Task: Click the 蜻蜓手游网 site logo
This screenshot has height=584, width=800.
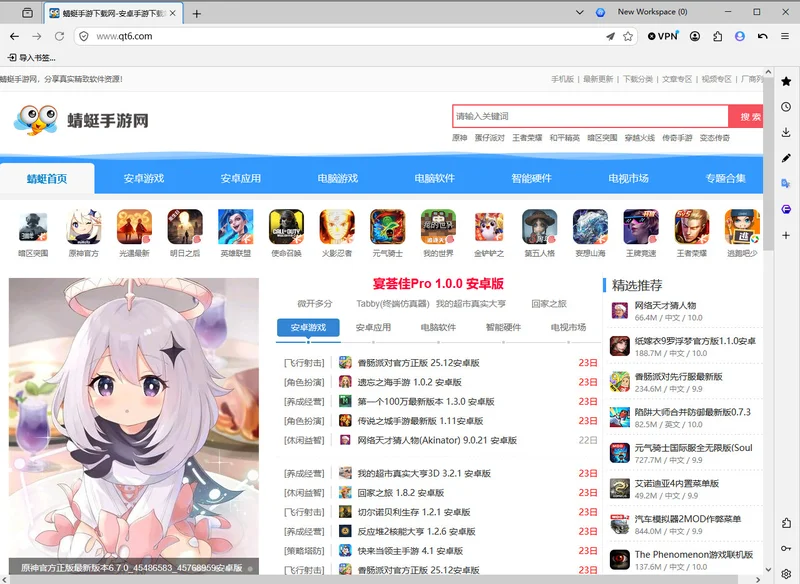Action: point(82,120)
